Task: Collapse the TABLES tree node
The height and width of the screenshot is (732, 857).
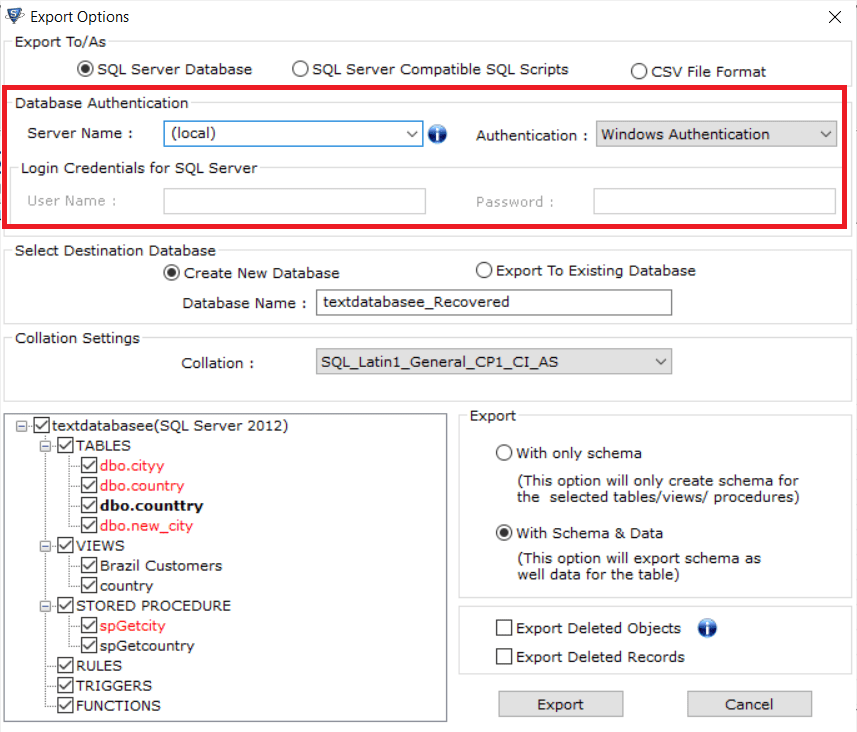Action: (45, 445)
